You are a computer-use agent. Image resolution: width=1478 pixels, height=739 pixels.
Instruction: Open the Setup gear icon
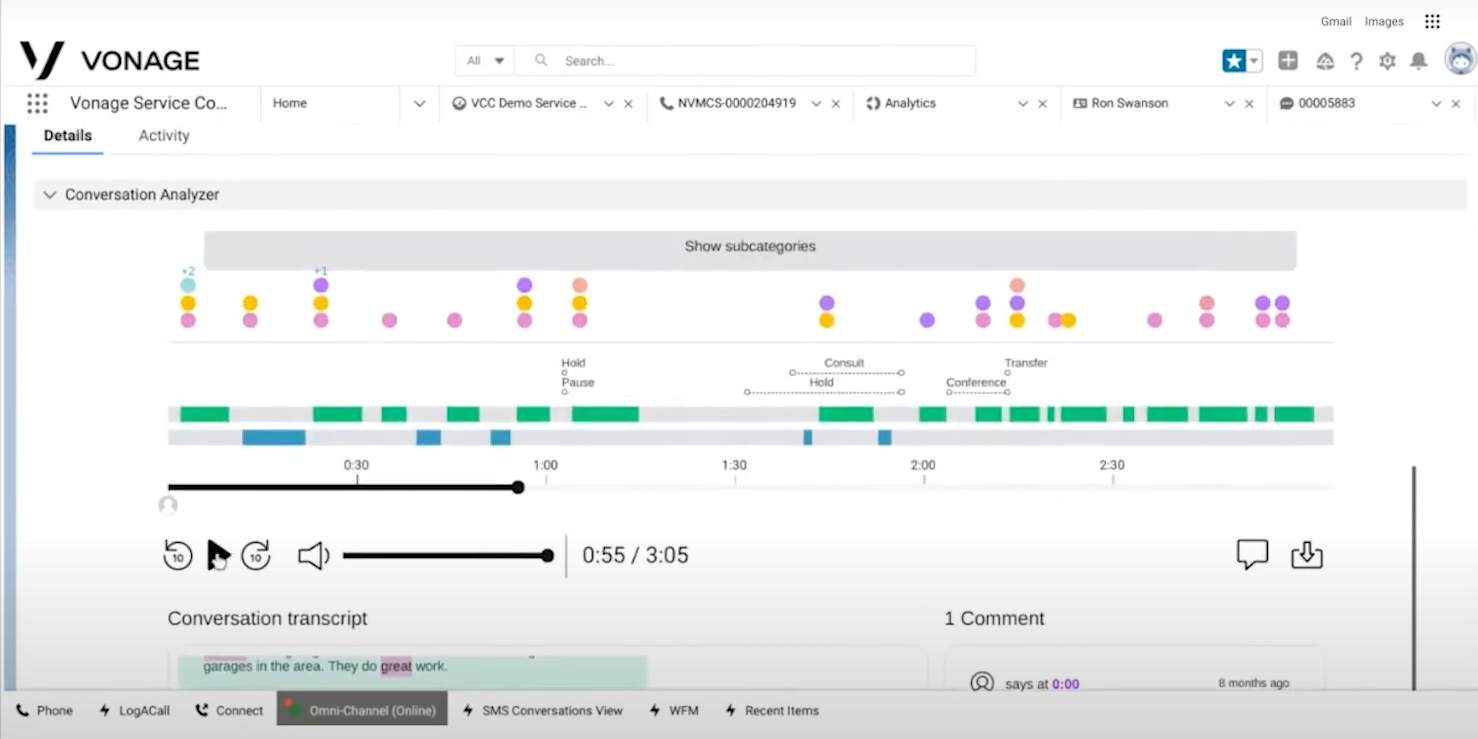1387,61
